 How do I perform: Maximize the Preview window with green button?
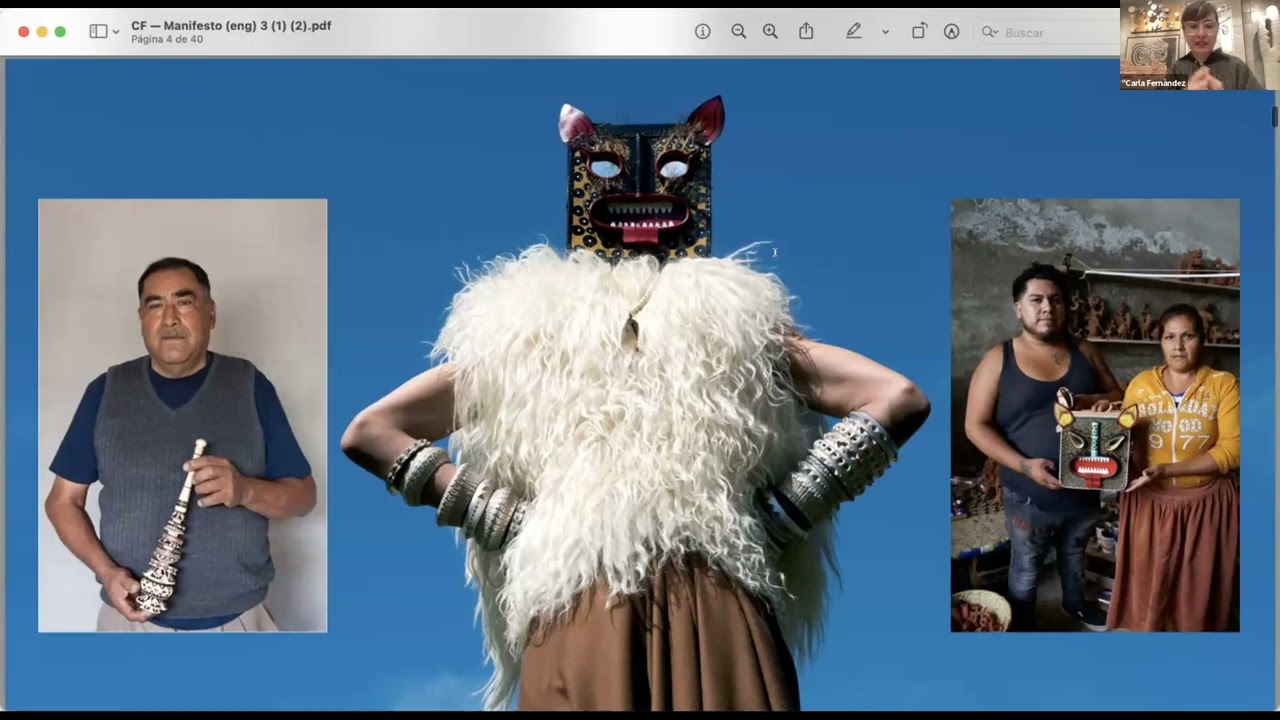pos(60,32)
